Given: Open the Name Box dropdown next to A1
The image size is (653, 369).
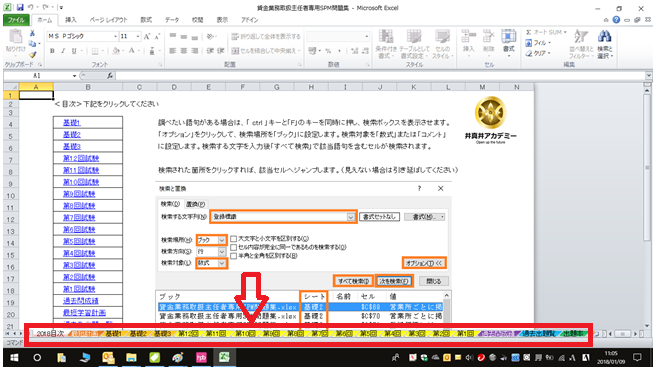Looking at the screenshot, I should 75,76.
